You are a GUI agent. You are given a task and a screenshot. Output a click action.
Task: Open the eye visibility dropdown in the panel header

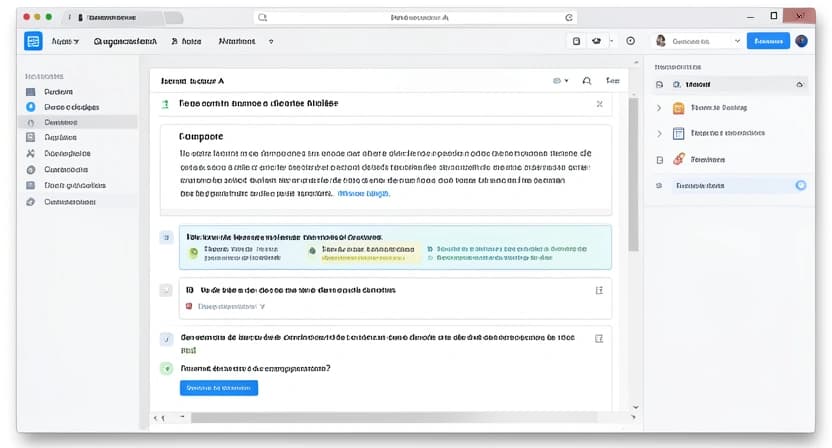point(560,81)
